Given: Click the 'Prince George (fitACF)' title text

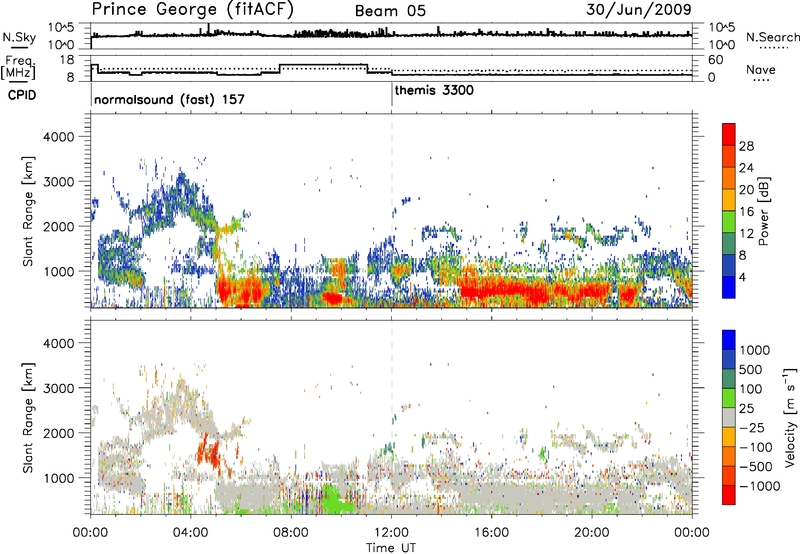Looking at the screenshot, I should click(x=193, y=9).
